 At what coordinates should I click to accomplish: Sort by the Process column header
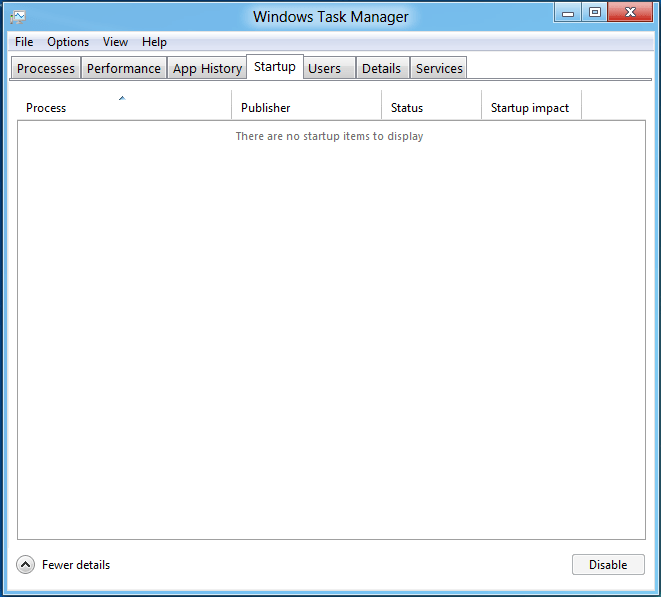pyautogui.click(x=124, y=105)
